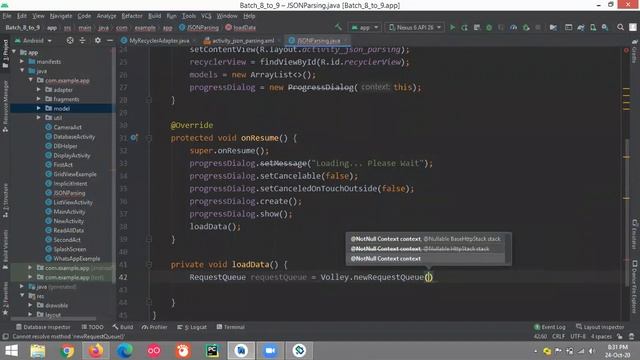
Task: Toggle the Favorites side tab
Action: pos(5,299)
